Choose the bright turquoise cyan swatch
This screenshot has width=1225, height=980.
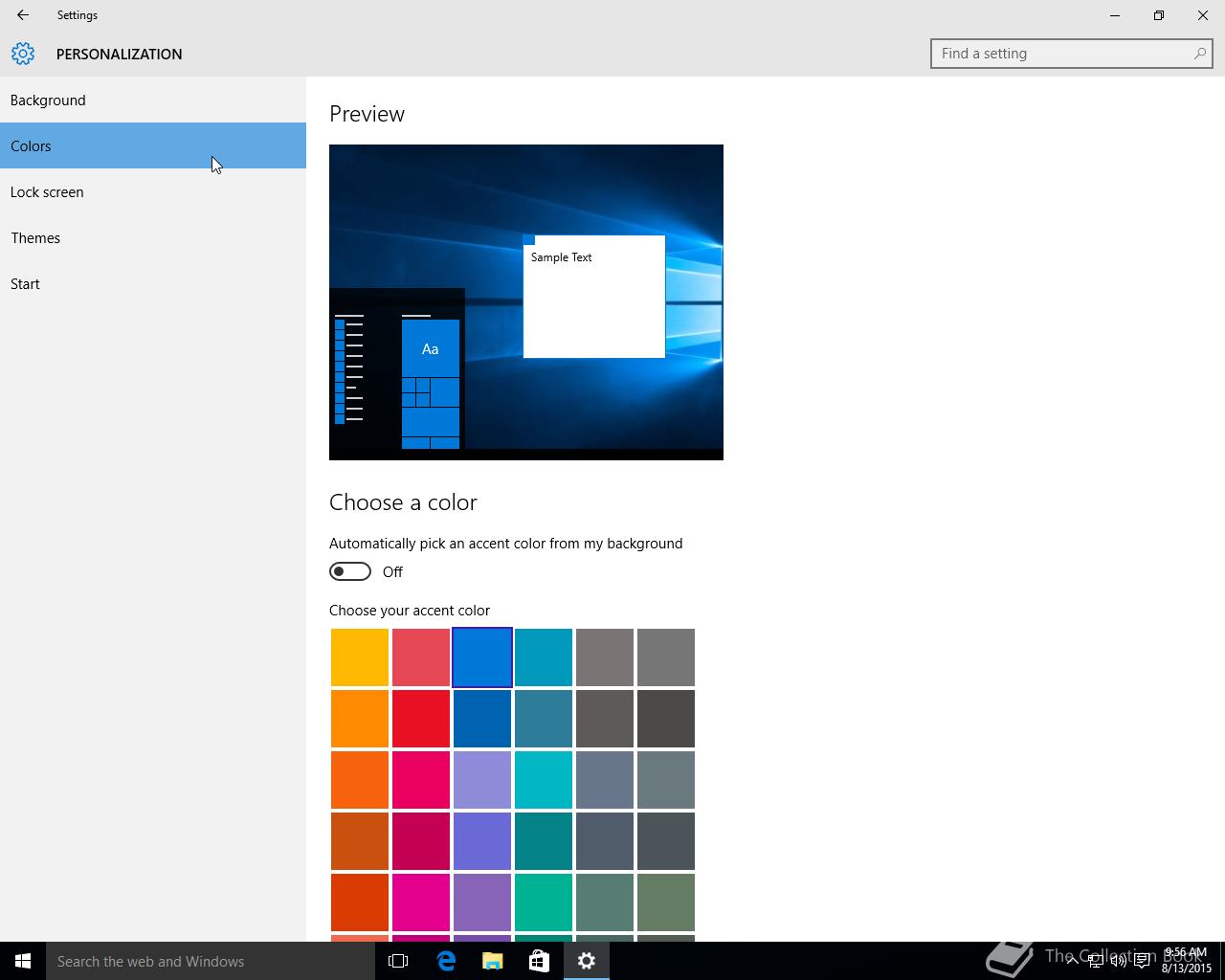(544, 780)
